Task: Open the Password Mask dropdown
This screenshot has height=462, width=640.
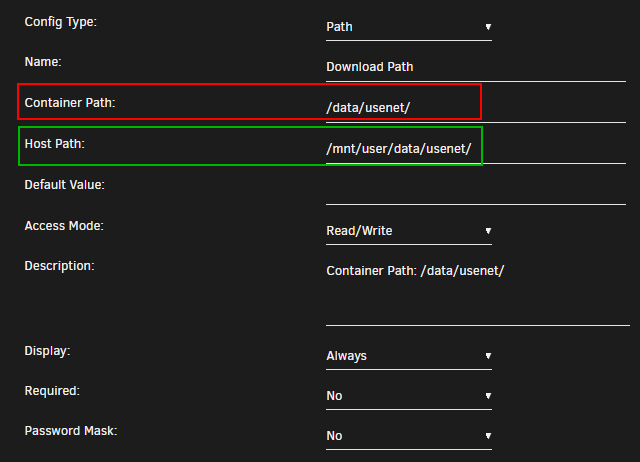Action: [x=409, y=436]
